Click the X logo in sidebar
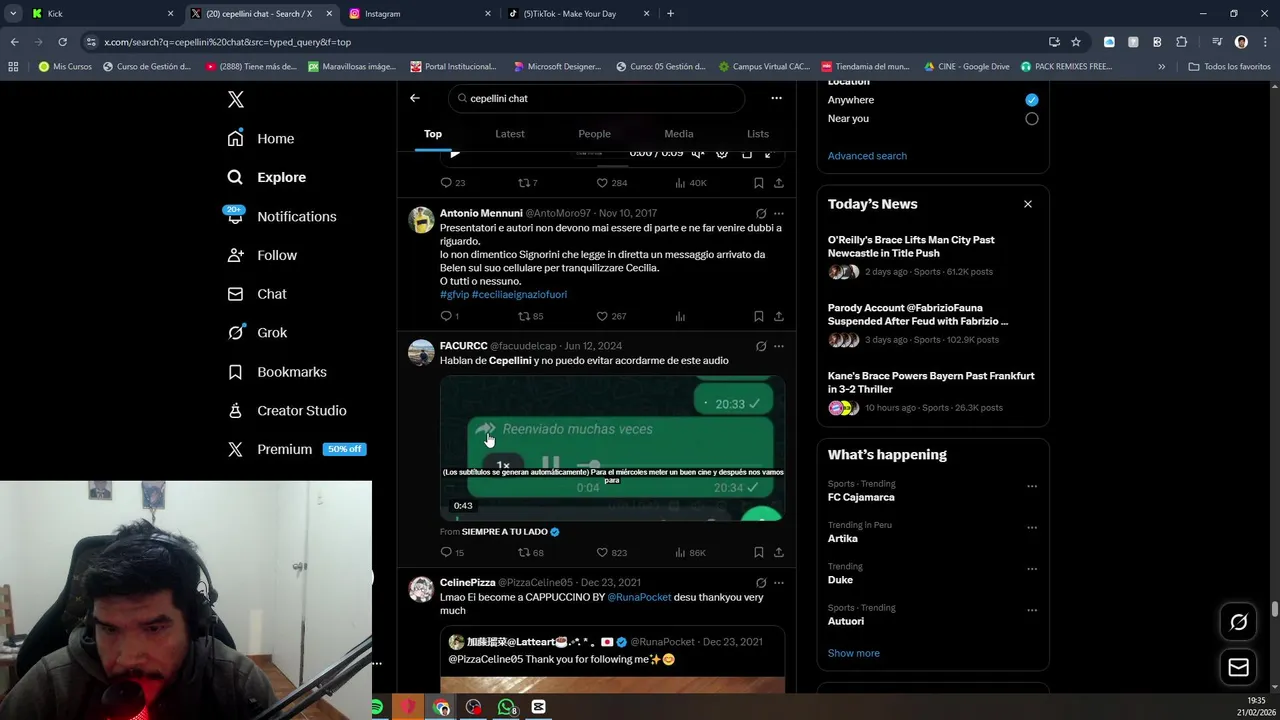Viewport: 1280px width, 720px height. click(x=236, y=99)
